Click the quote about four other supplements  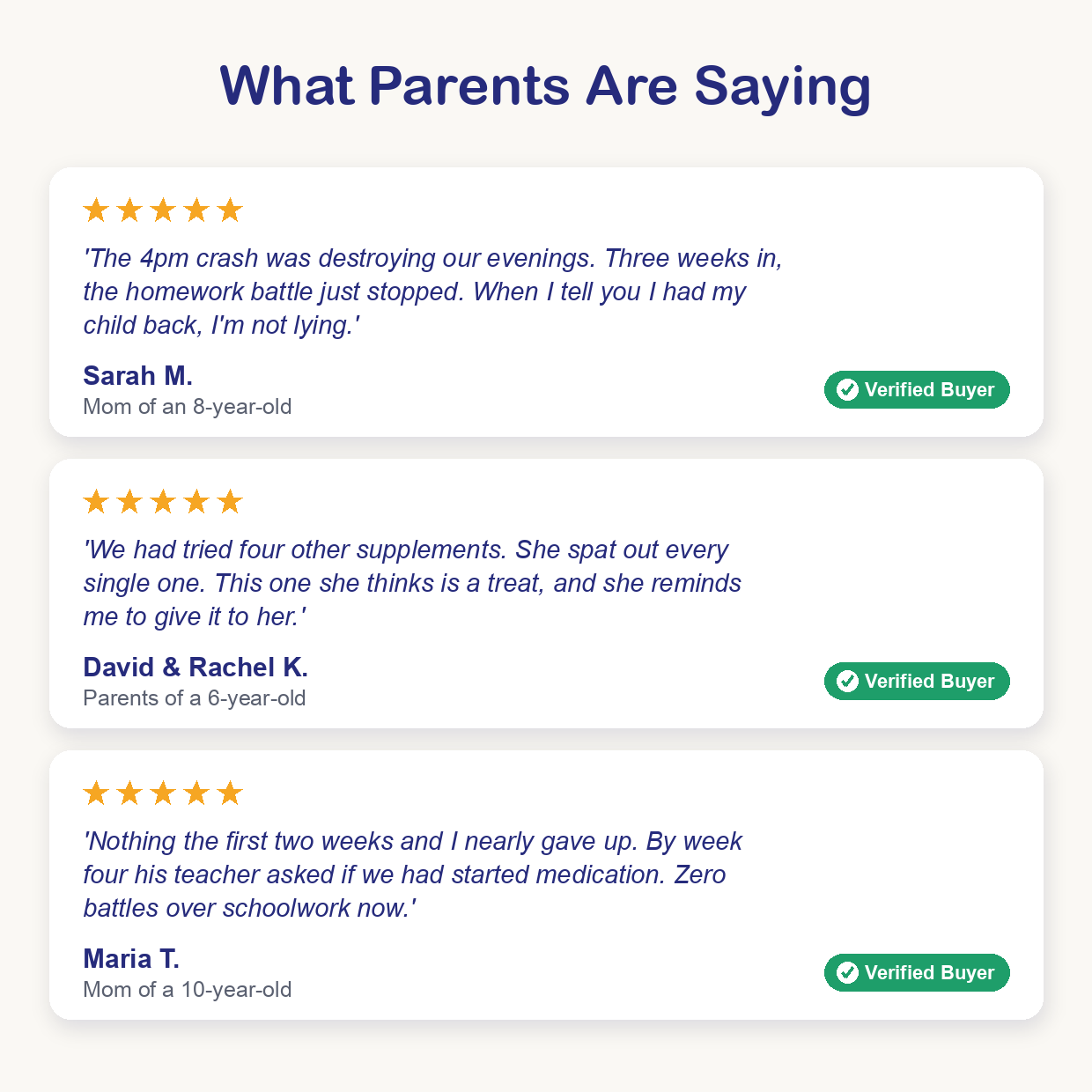pos(412,583)
